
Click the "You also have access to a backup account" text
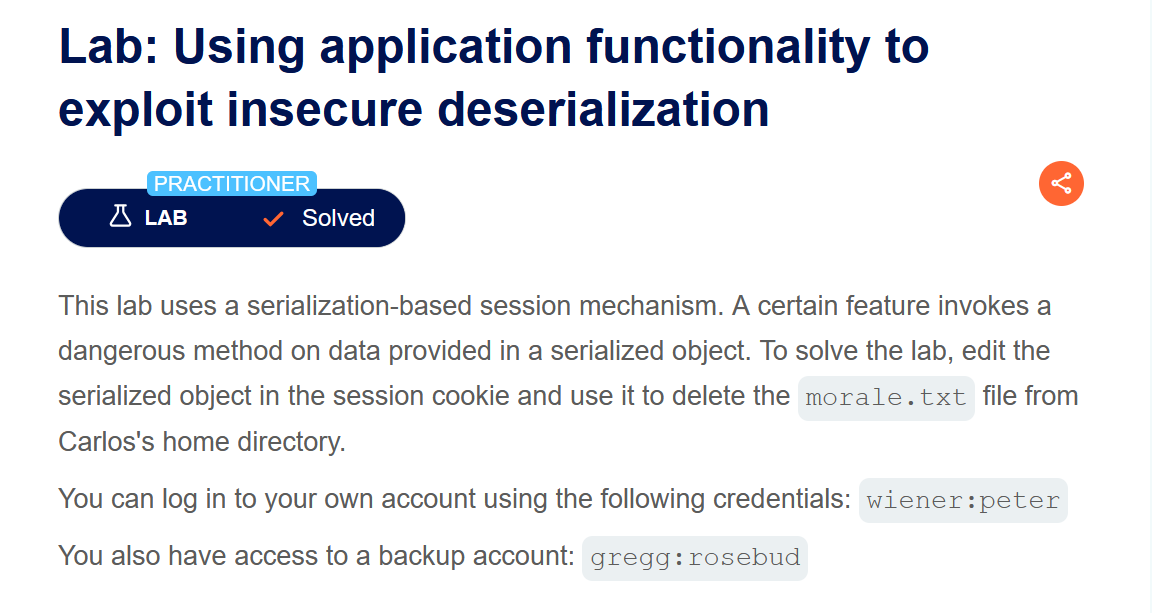coord(316,556)
